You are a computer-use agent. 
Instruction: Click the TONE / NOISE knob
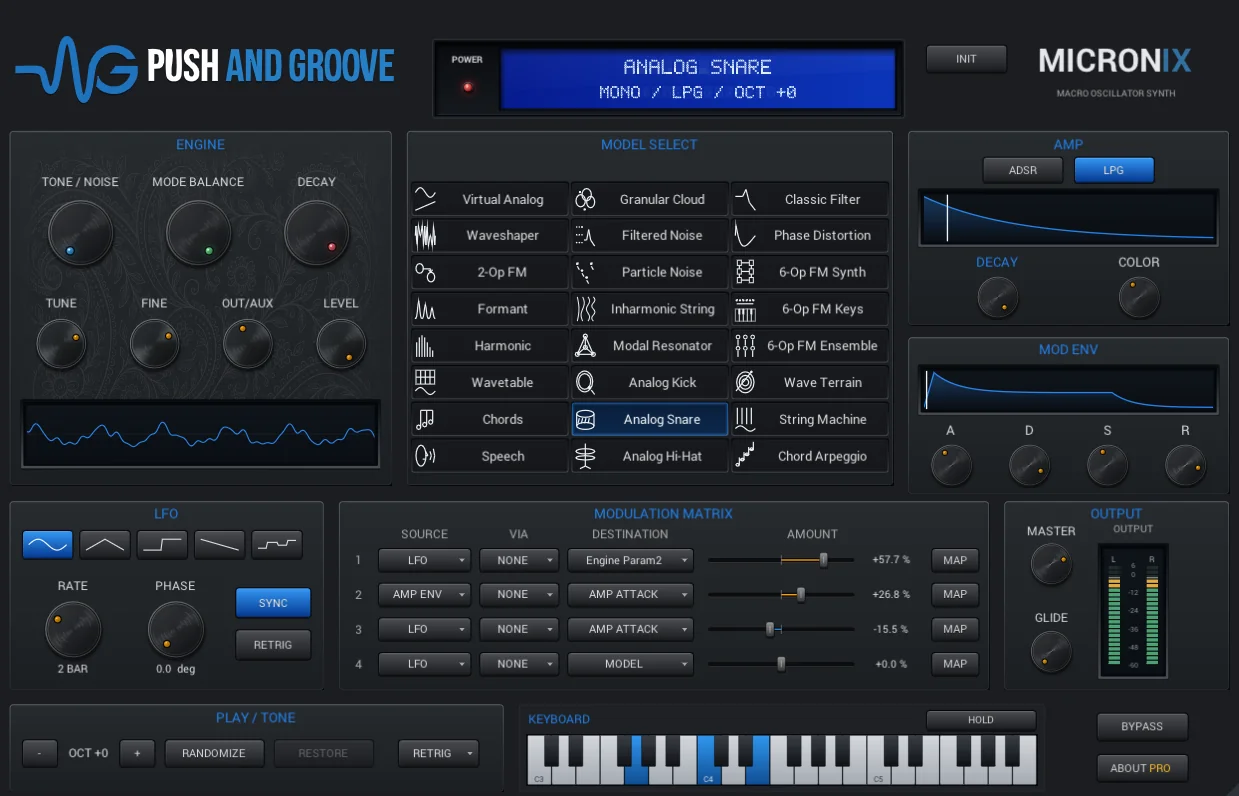(x=80, y=232)
